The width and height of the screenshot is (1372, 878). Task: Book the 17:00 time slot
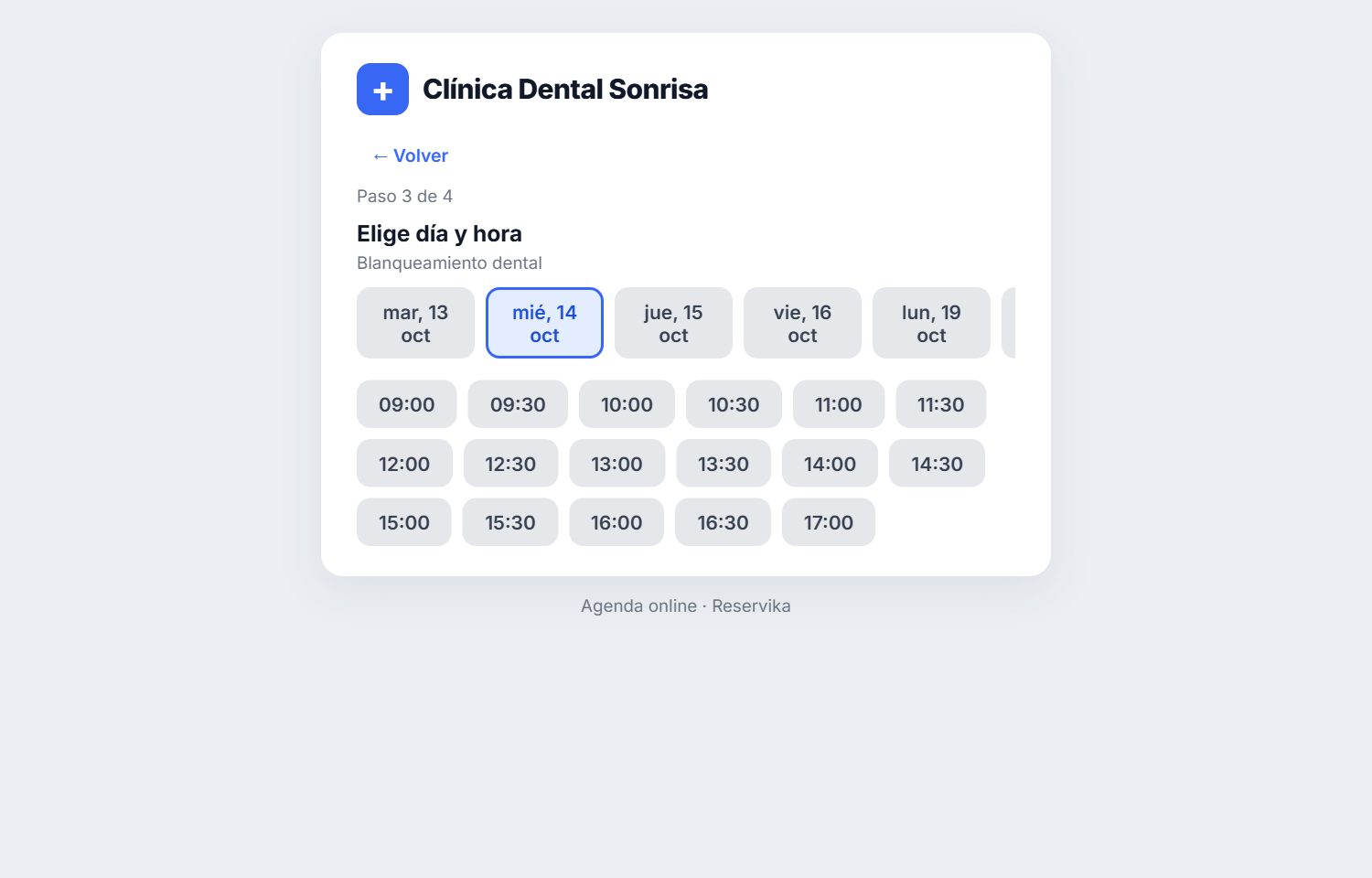point(829,522)
